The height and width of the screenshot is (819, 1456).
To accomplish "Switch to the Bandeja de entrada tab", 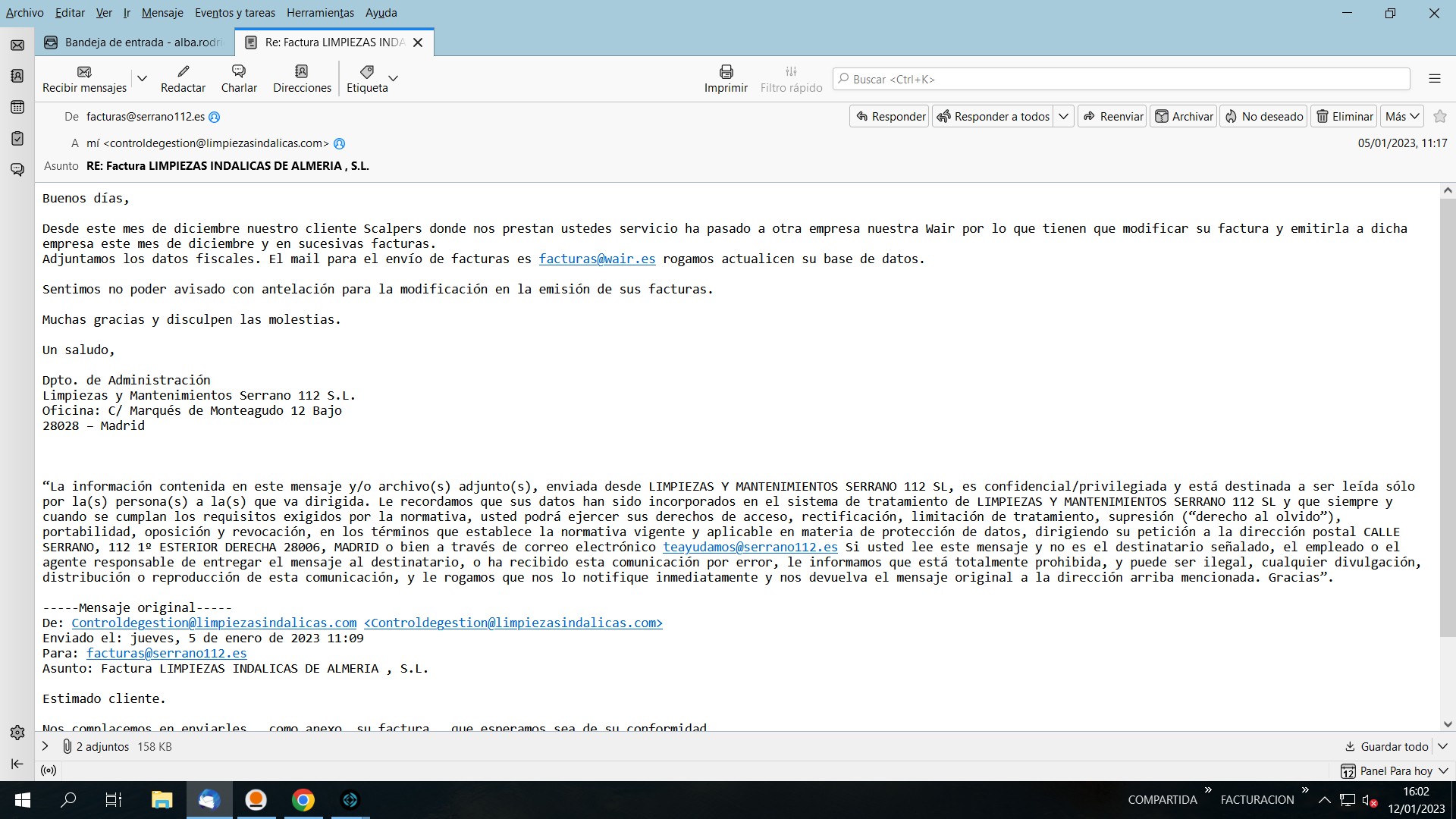I will [136, 42].
